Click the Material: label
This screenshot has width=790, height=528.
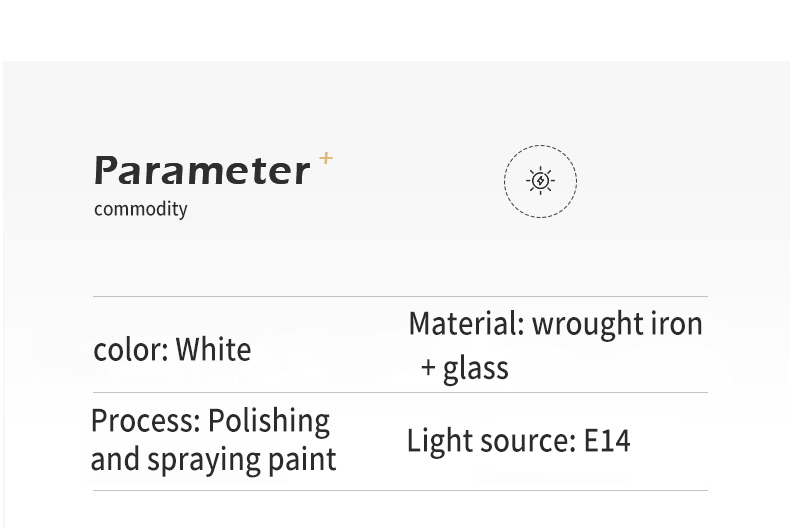click(467, 323)
